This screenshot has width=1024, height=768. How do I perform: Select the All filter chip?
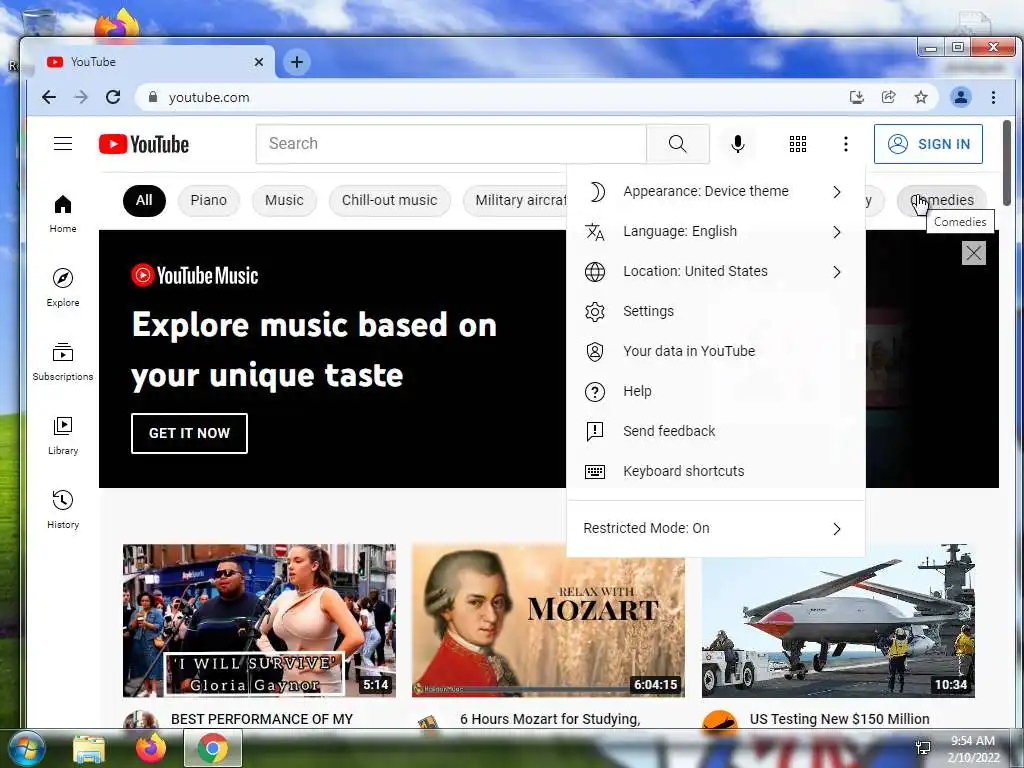click(x=144, y=200)
